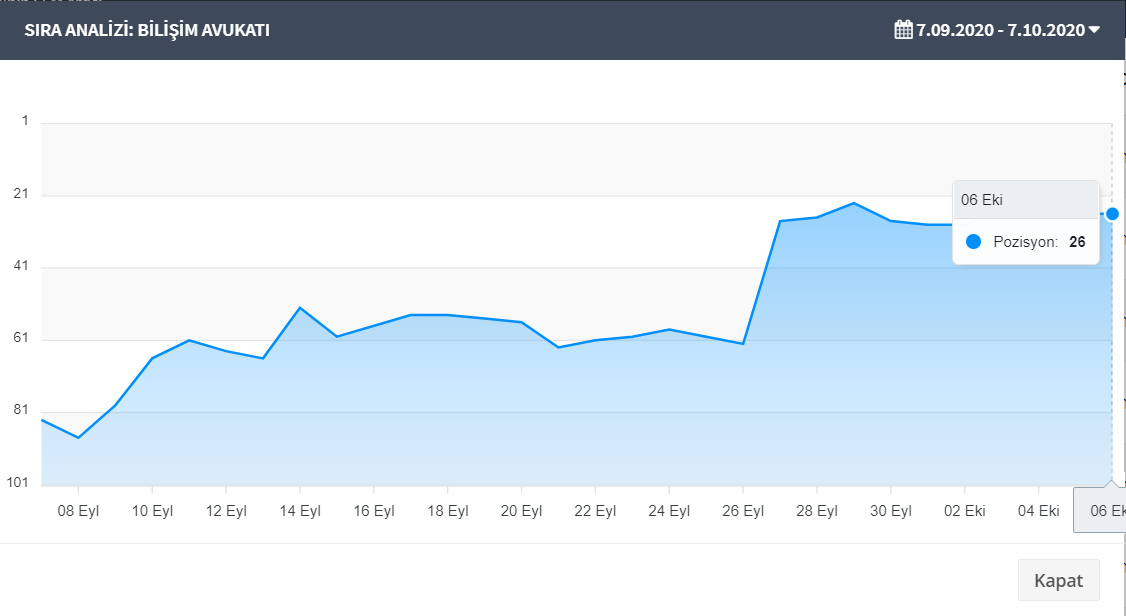Viewport: 1126px width, 616px height.
Task: Click the 30 Eyl axis label
Action: (891, 511)
